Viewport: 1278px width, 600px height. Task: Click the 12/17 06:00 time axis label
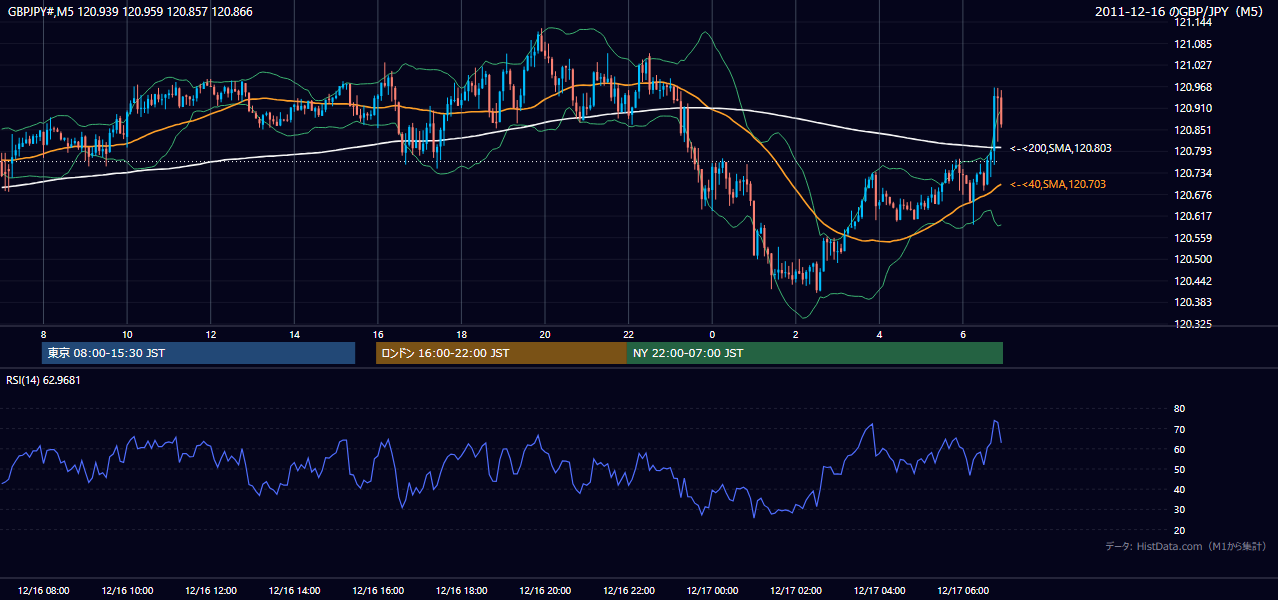click(x=962, y=590)
